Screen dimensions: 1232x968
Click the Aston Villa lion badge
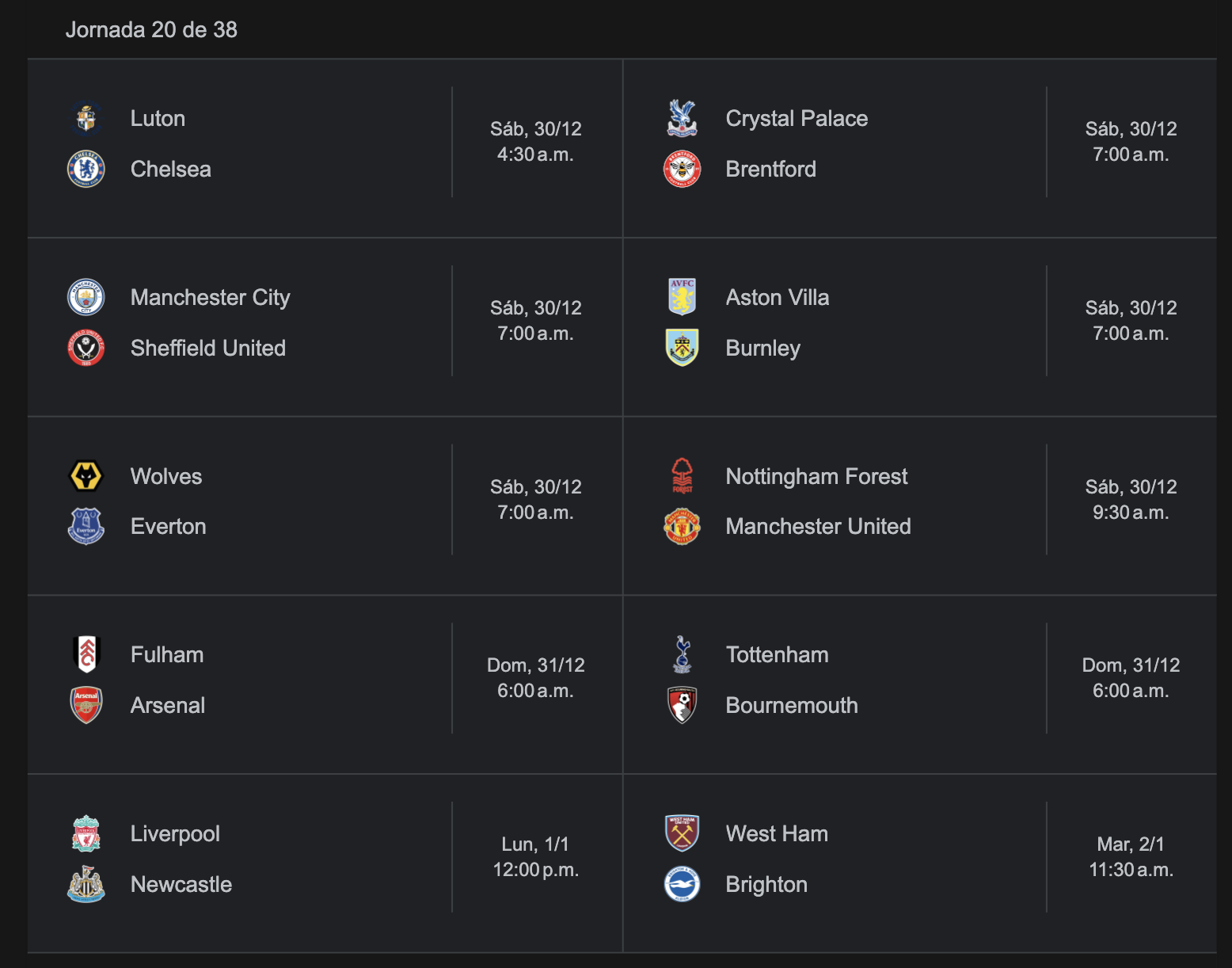click(x=682, y=297)
